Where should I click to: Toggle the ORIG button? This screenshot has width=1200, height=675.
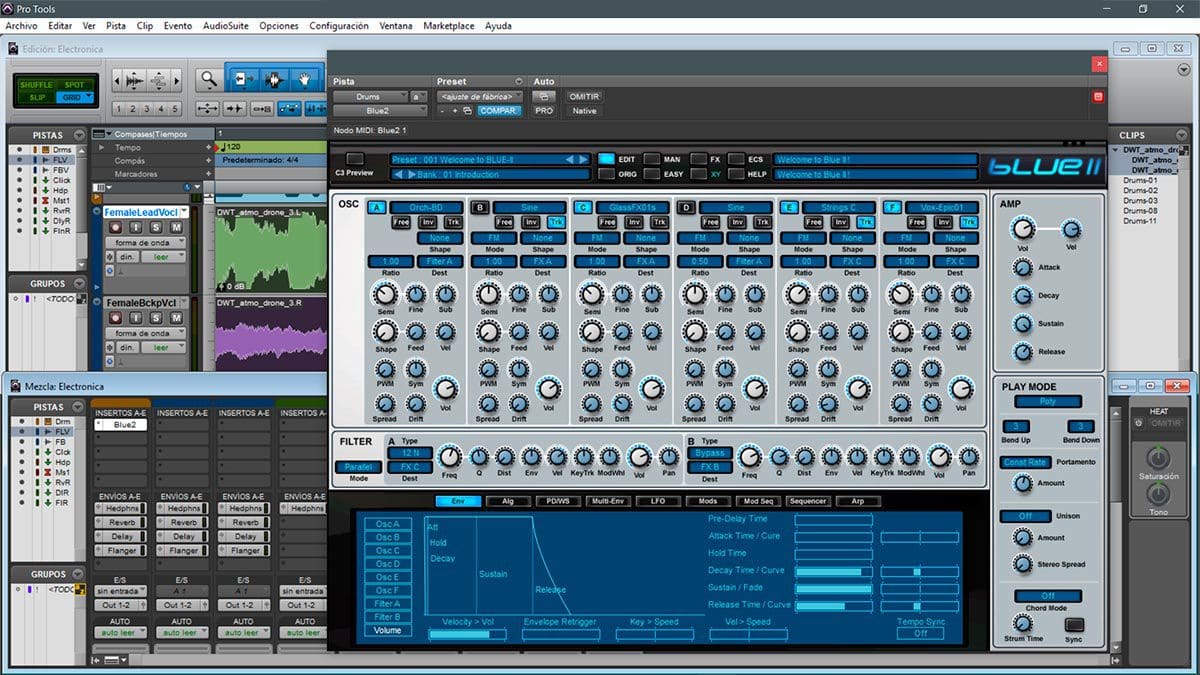tap(607, 174)
